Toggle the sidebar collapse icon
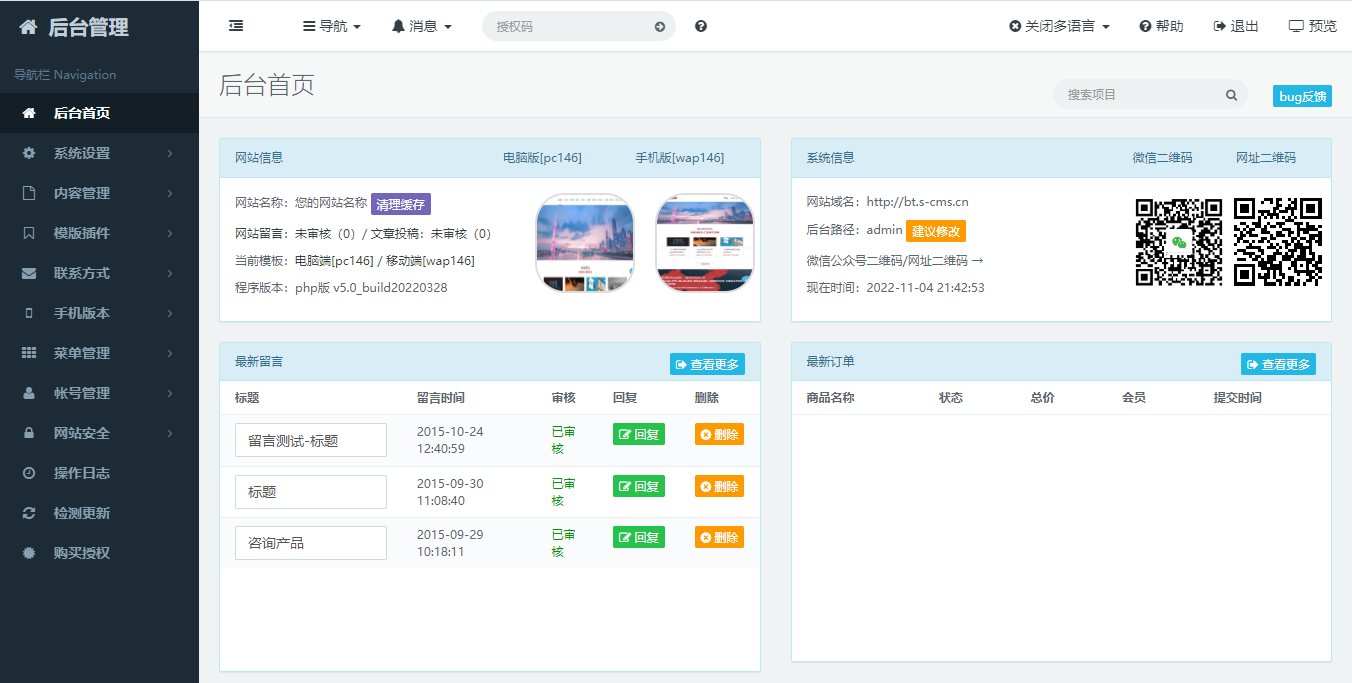 [x=236, y=26]
